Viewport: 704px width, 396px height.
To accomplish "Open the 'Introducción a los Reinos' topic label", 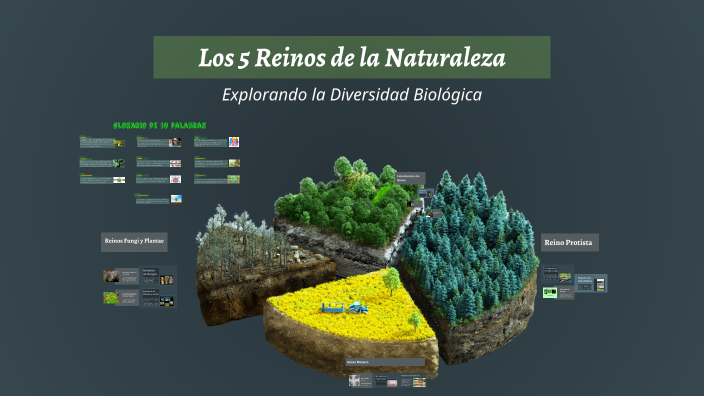I will pyautogui.click(x=410, y=178).
